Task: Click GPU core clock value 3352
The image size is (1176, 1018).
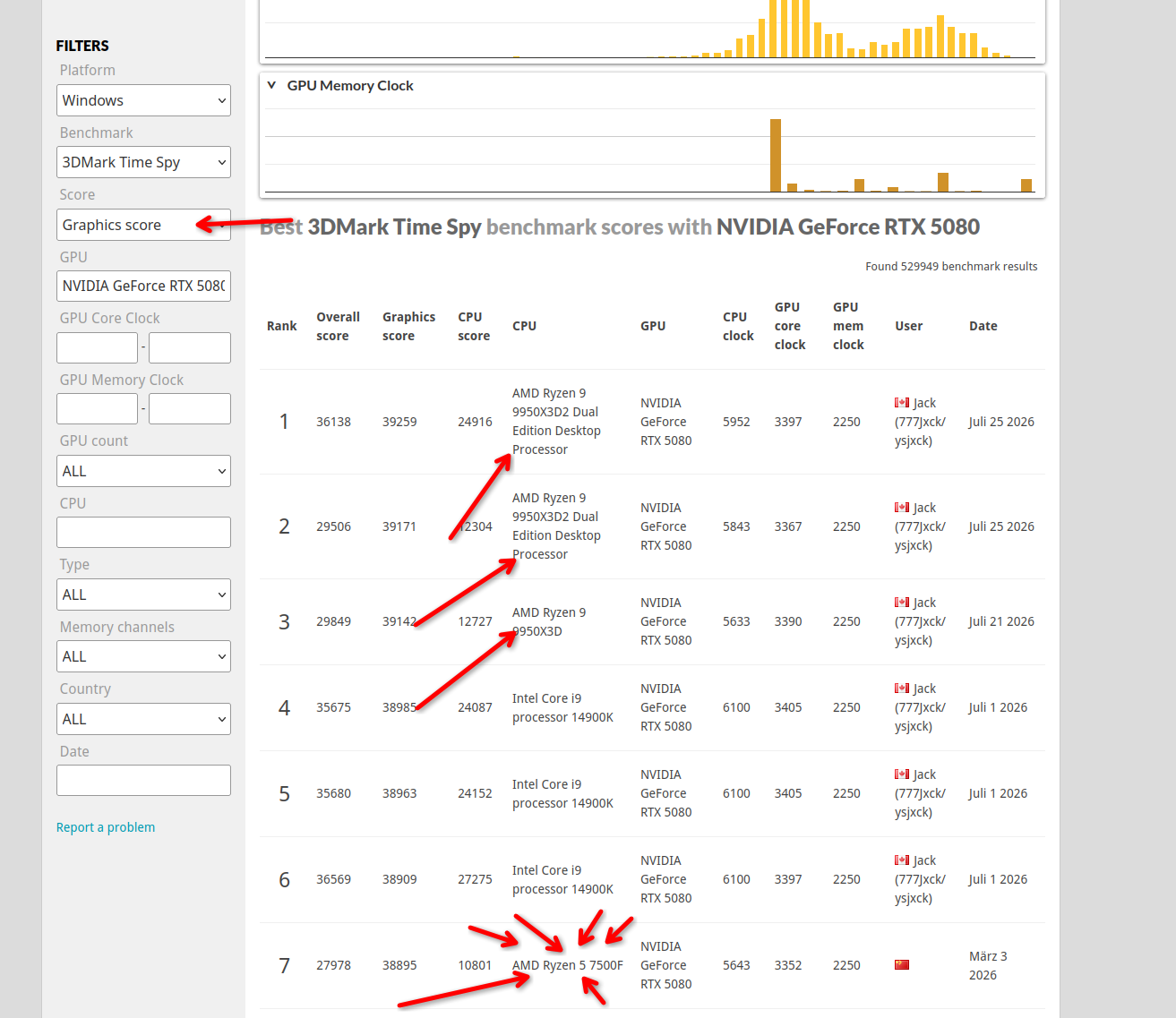Action: click(788, 965)
